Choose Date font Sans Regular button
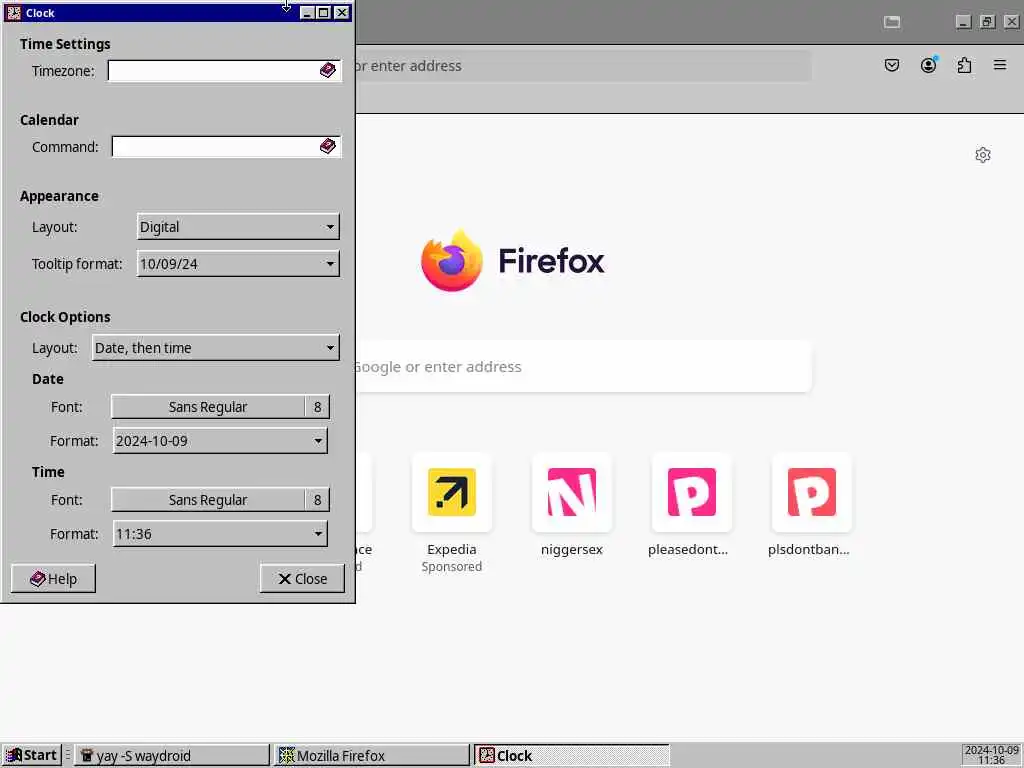 point(220,407)
